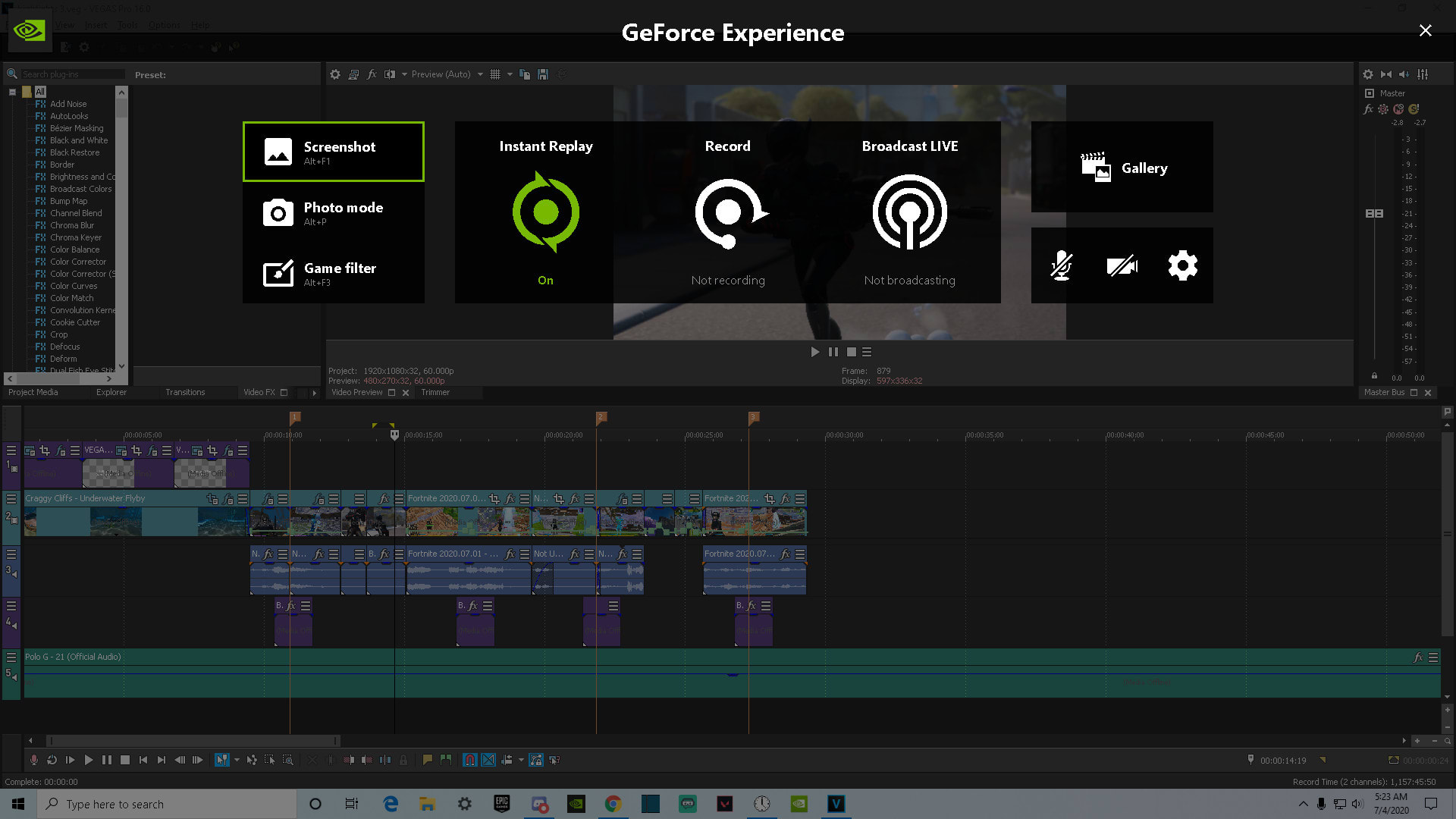The image size is (1456, 819).
Task: Switch to the Explorer tab
Action: pyautogui.click(x=111, y=392)
